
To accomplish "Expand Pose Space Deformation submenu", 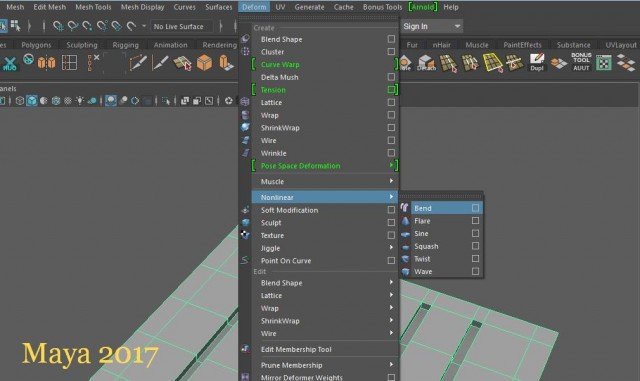I will 391,165.
